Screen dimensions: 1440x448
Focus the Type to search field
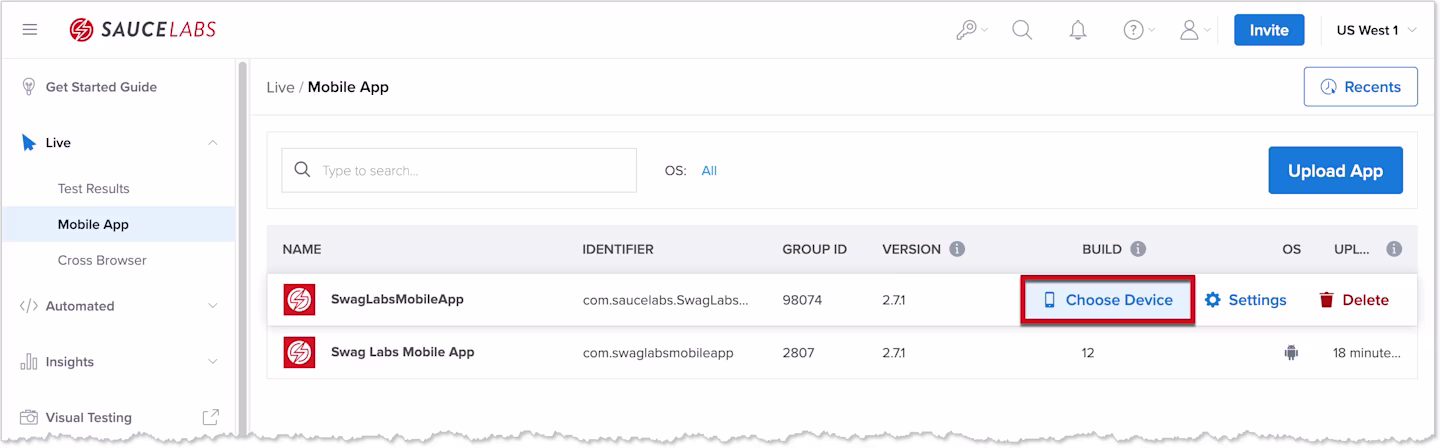459,170
